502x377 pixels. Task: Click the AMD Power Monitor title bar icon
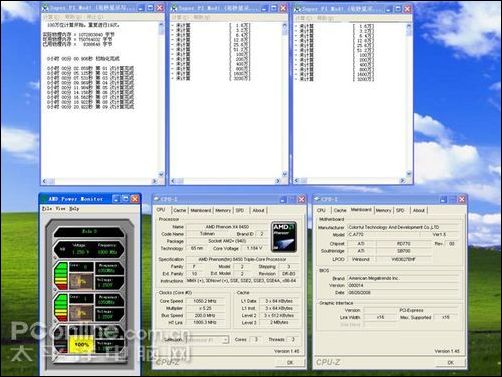point(44,199)
